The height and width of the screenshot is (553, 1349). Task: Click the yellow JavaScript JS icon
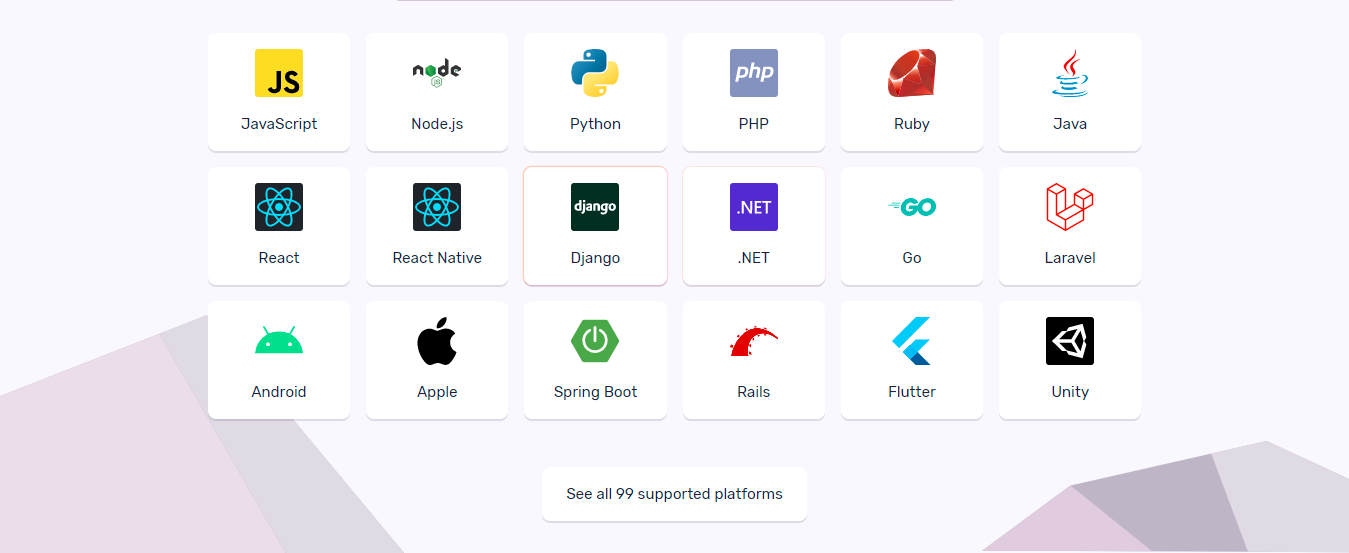279,73
